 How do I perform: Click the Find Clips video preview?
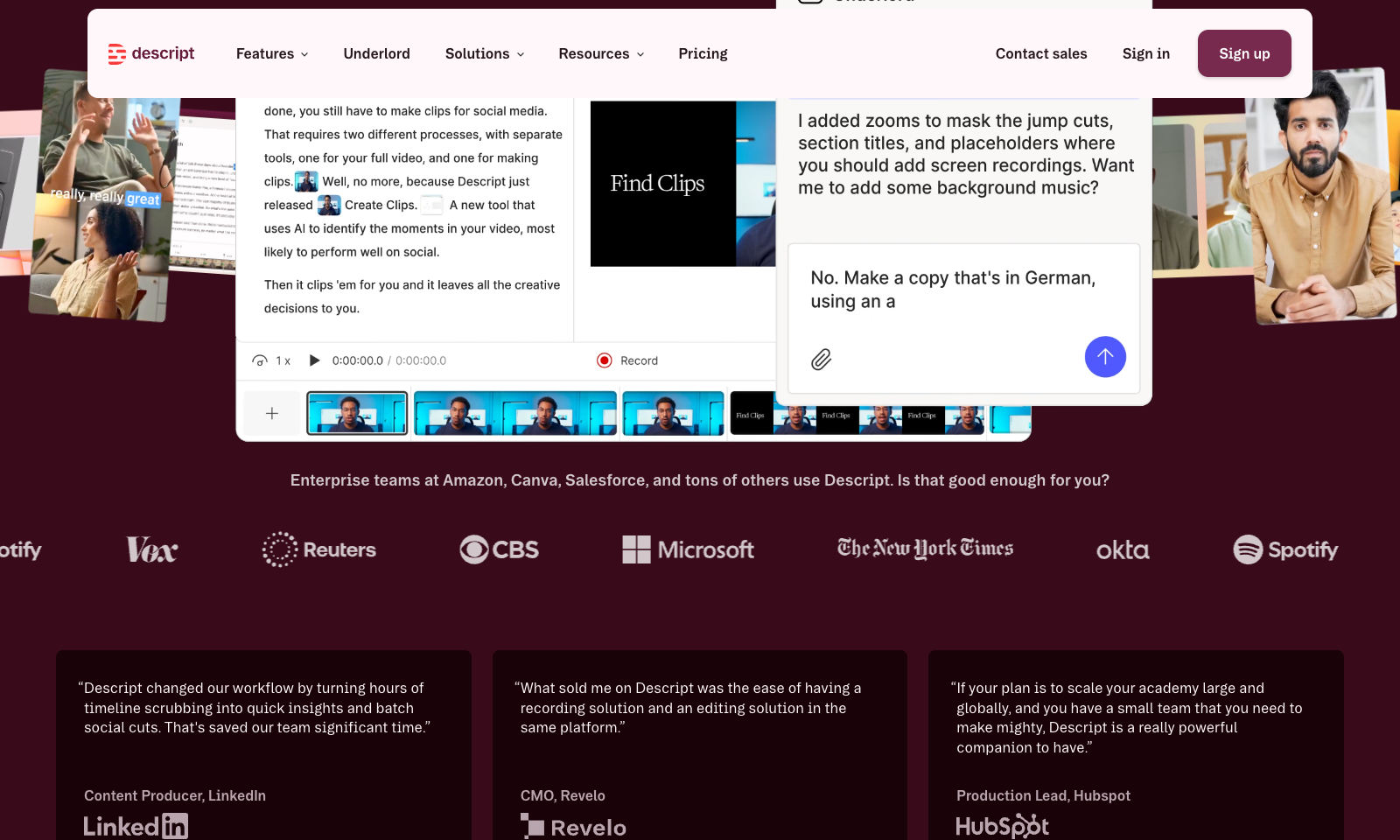click(x=682, y=184)
